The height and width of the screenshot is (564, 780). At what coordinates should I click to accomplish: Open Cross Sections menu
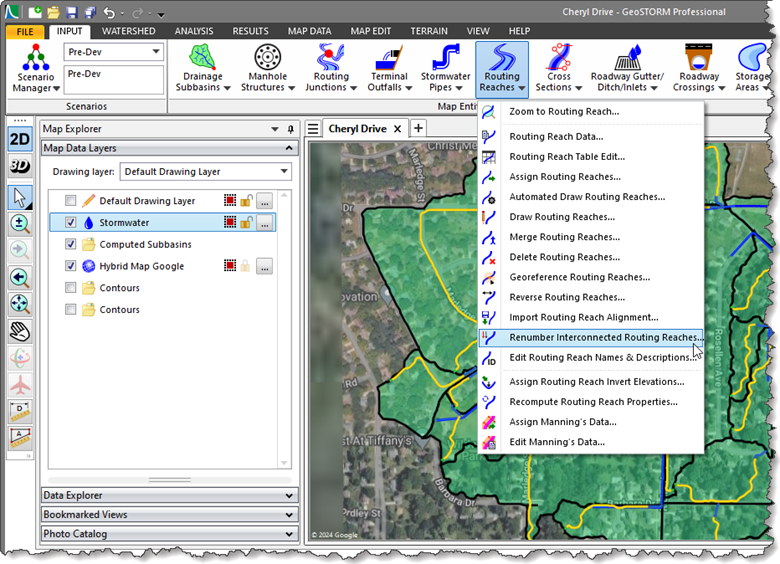(558, 68)
